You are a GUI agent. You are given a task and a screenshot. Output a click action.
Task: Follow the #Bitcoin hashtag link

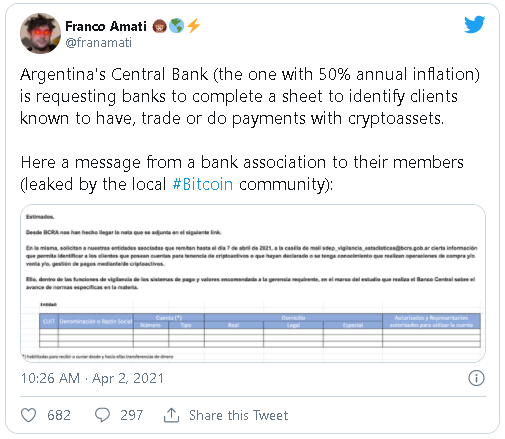203,184
